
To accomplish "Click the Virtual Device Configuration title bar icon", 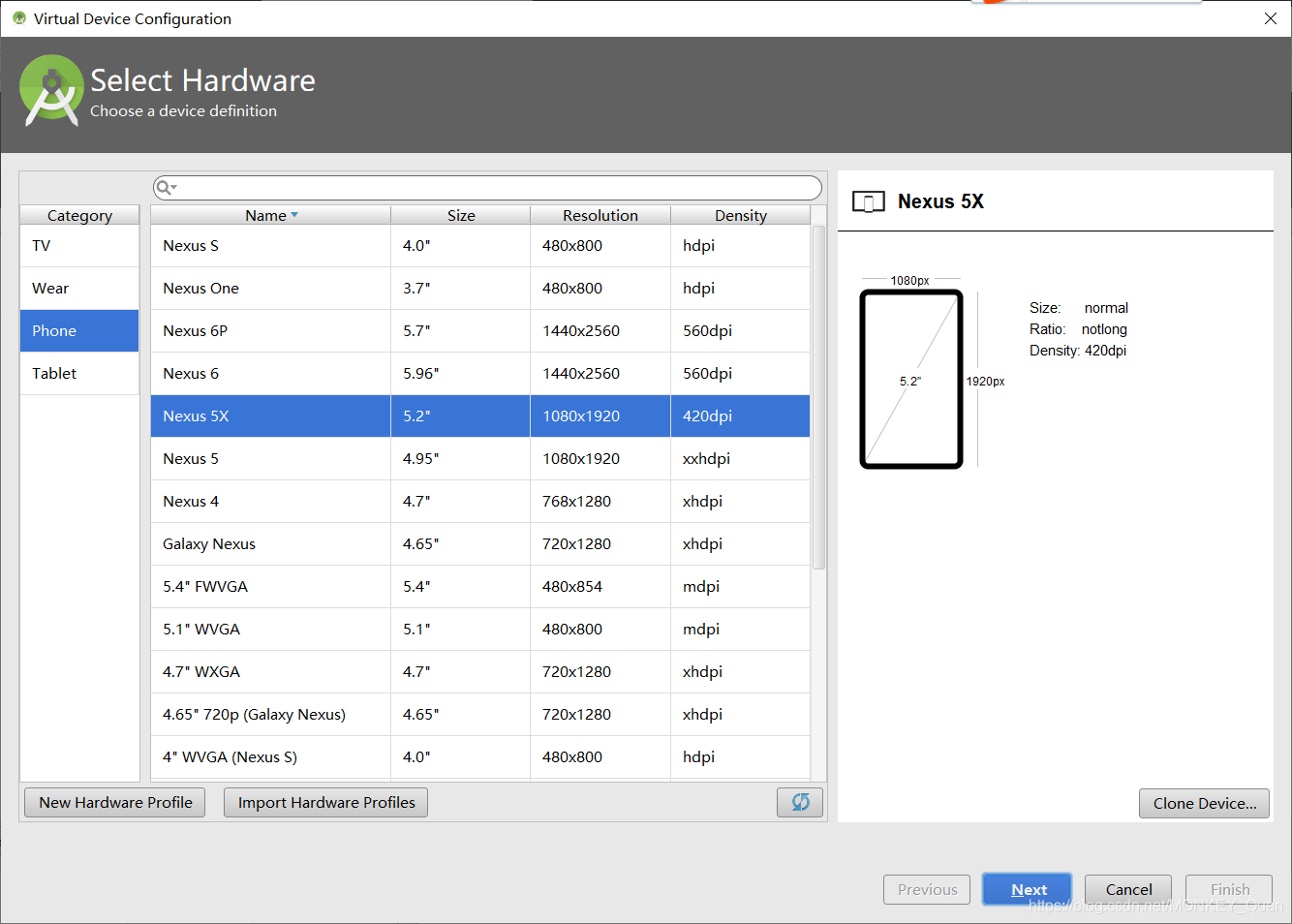I will pos(19,18).
